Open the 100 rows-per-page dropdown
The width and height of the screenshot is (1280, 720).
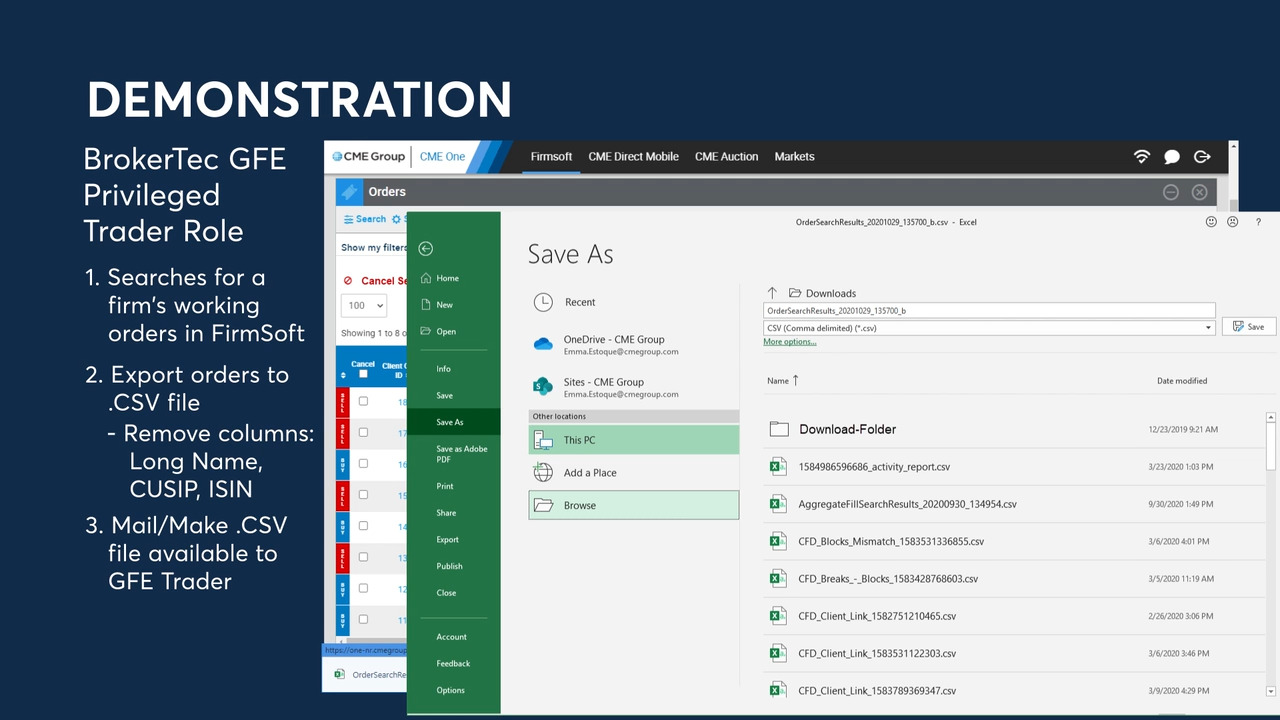point(364,306)
